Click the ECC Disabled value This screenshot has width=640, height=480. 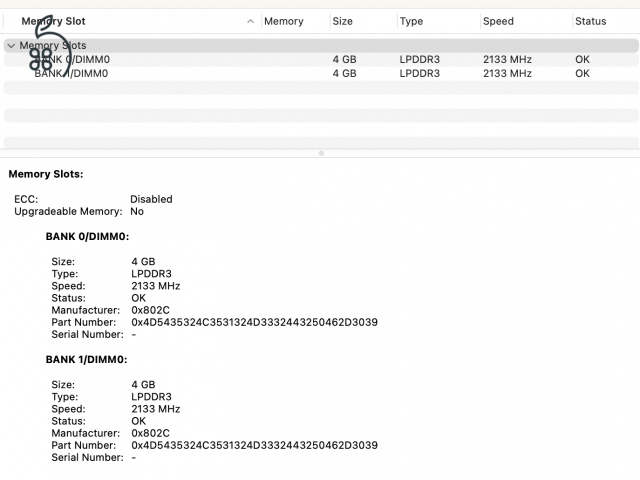pyautogui.click(x=151, y=199)
